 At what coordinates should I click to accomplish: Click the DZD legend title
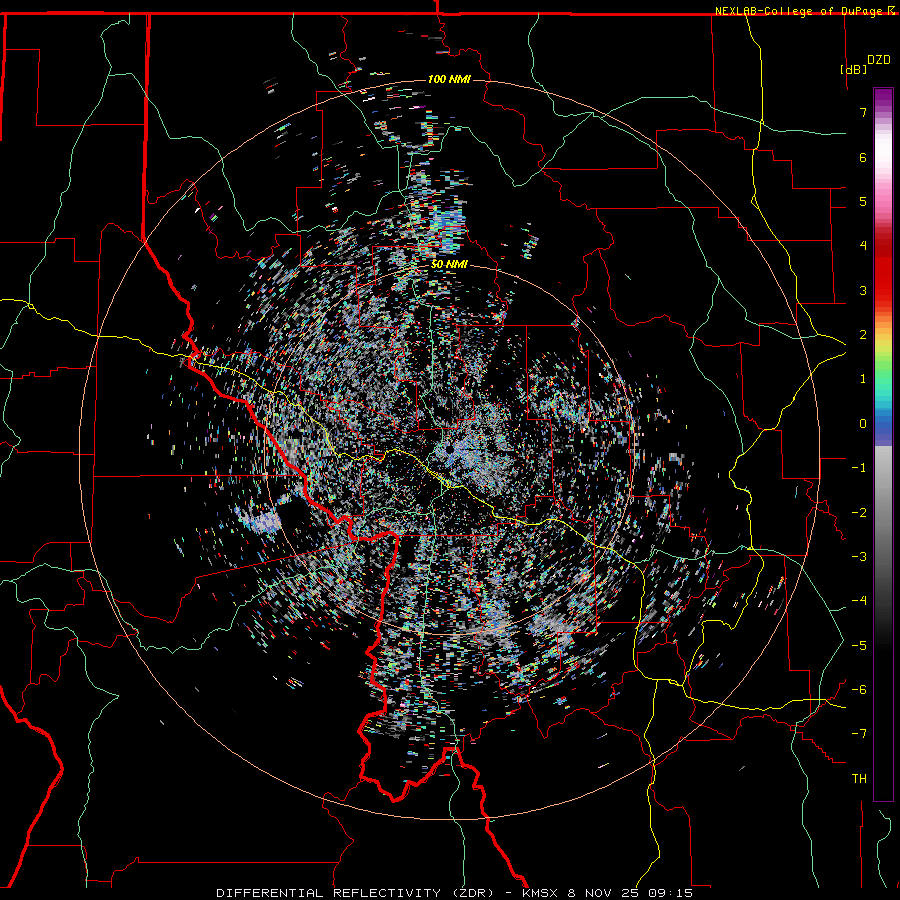coord(879,60)
